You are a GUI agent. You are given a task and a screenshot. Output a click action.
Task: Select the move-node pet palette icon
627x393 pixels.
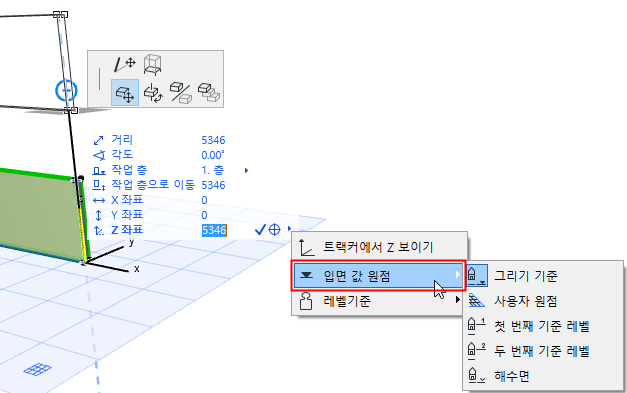pyautogui.click(x=125, y=64)
